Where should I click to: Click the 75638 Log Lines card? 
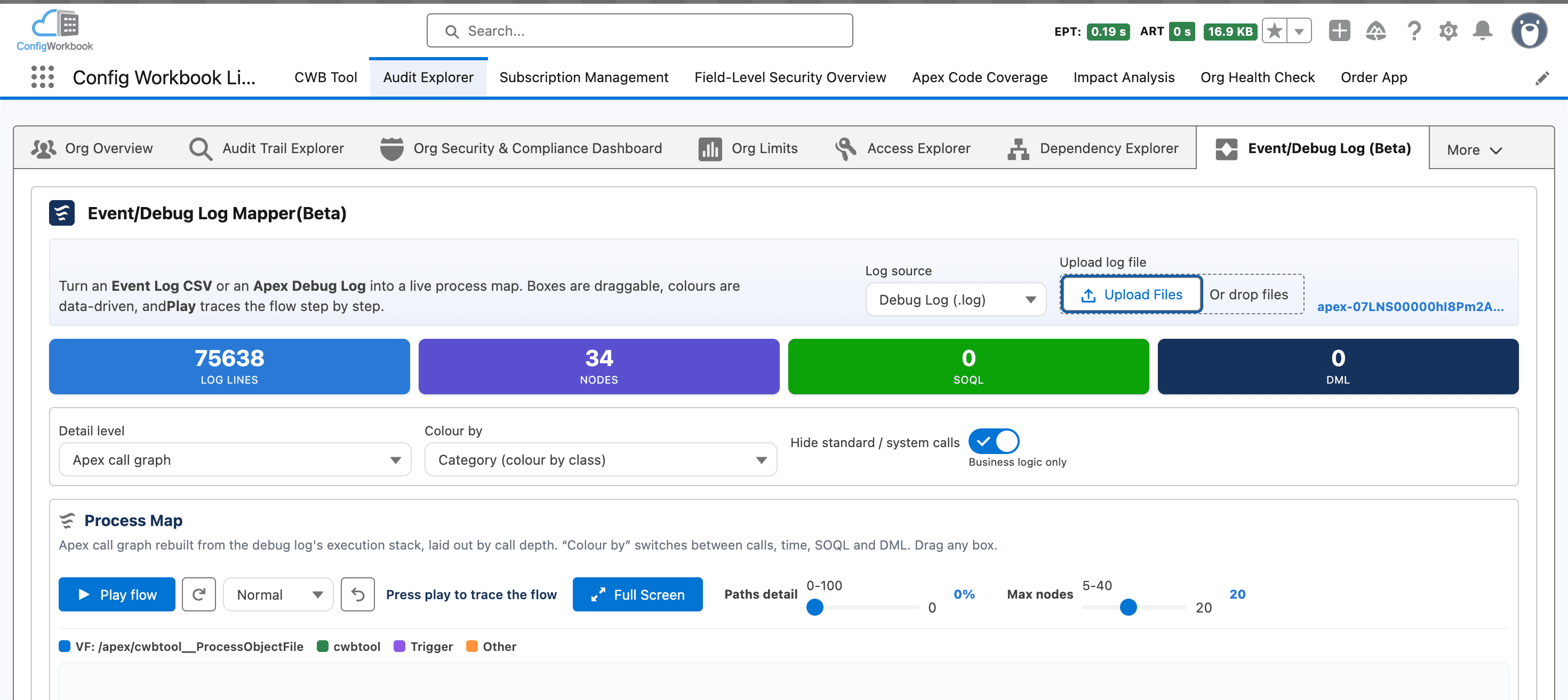point(229,367)
